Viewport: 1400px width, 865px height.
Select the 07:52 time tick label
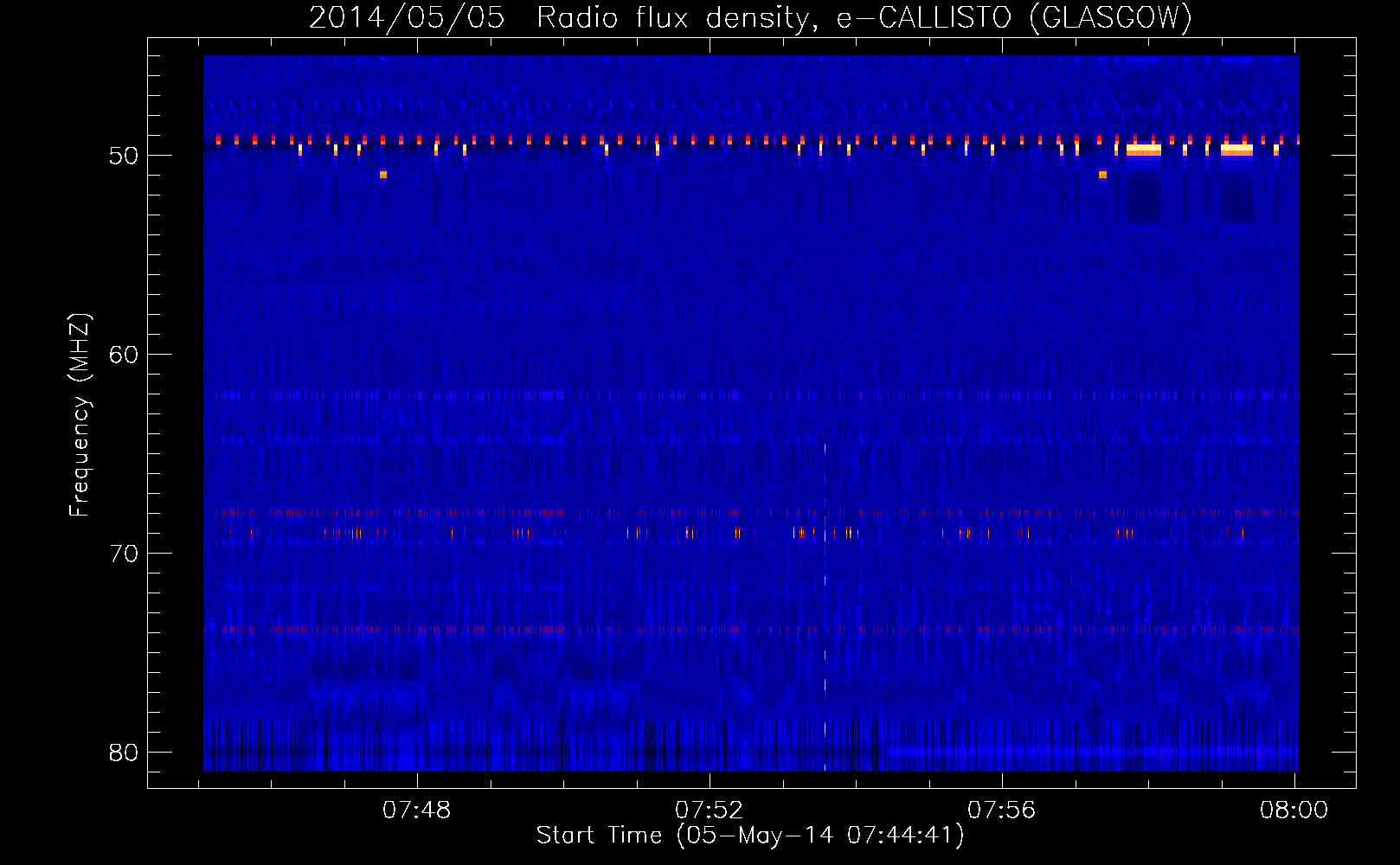(710, 811)
